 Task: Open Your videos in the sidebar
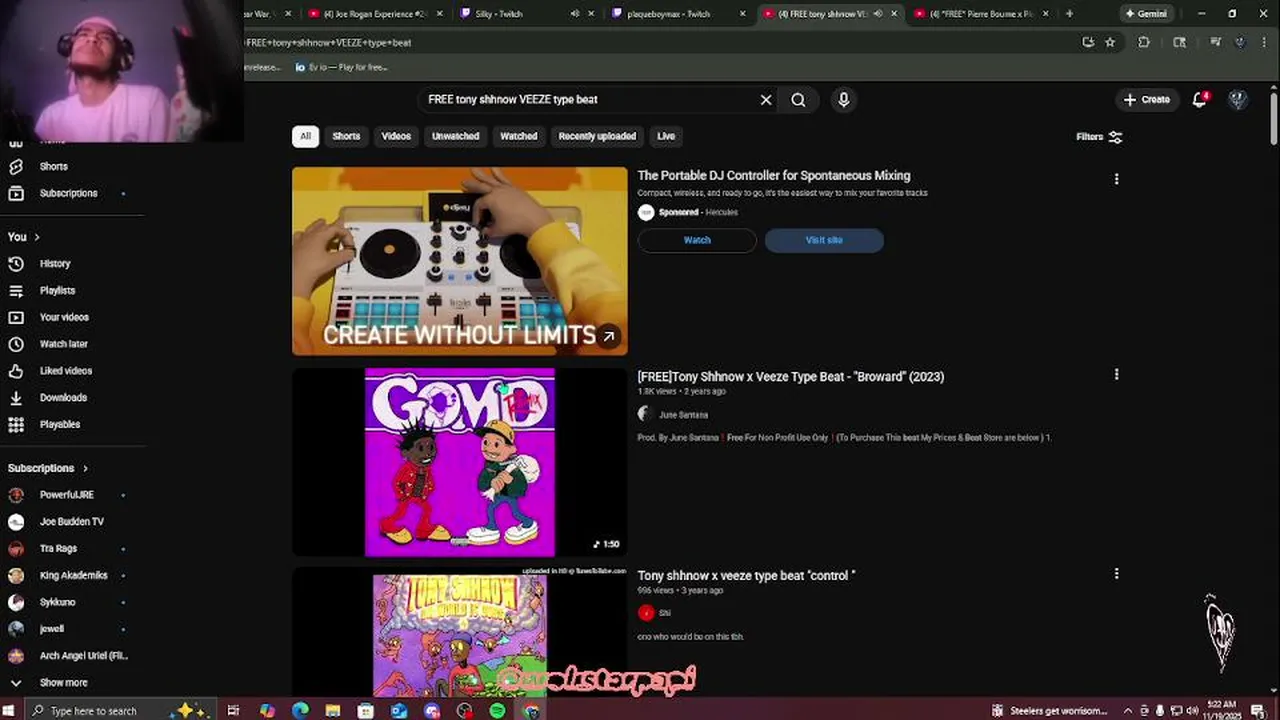coord(65,317)
